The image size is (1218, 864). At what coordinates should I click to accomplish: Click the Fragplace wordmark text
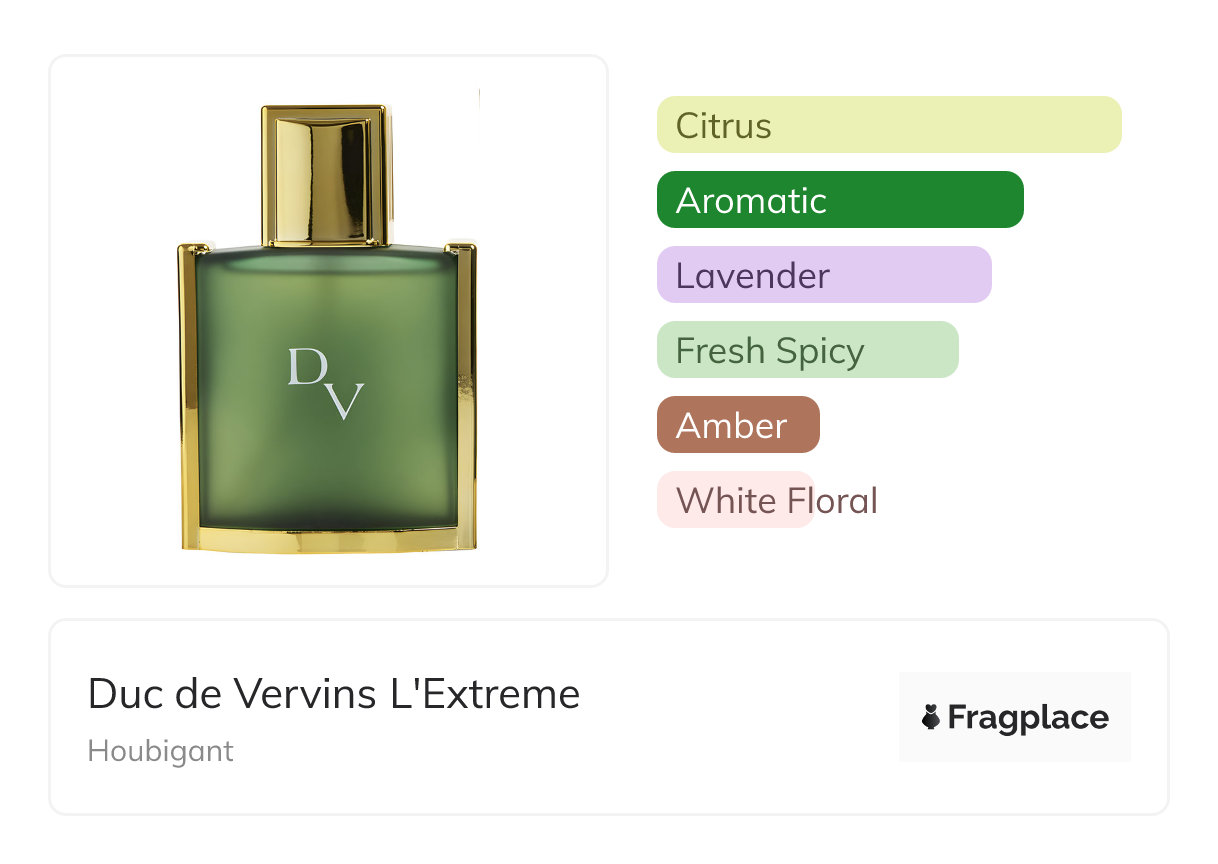1028,718
